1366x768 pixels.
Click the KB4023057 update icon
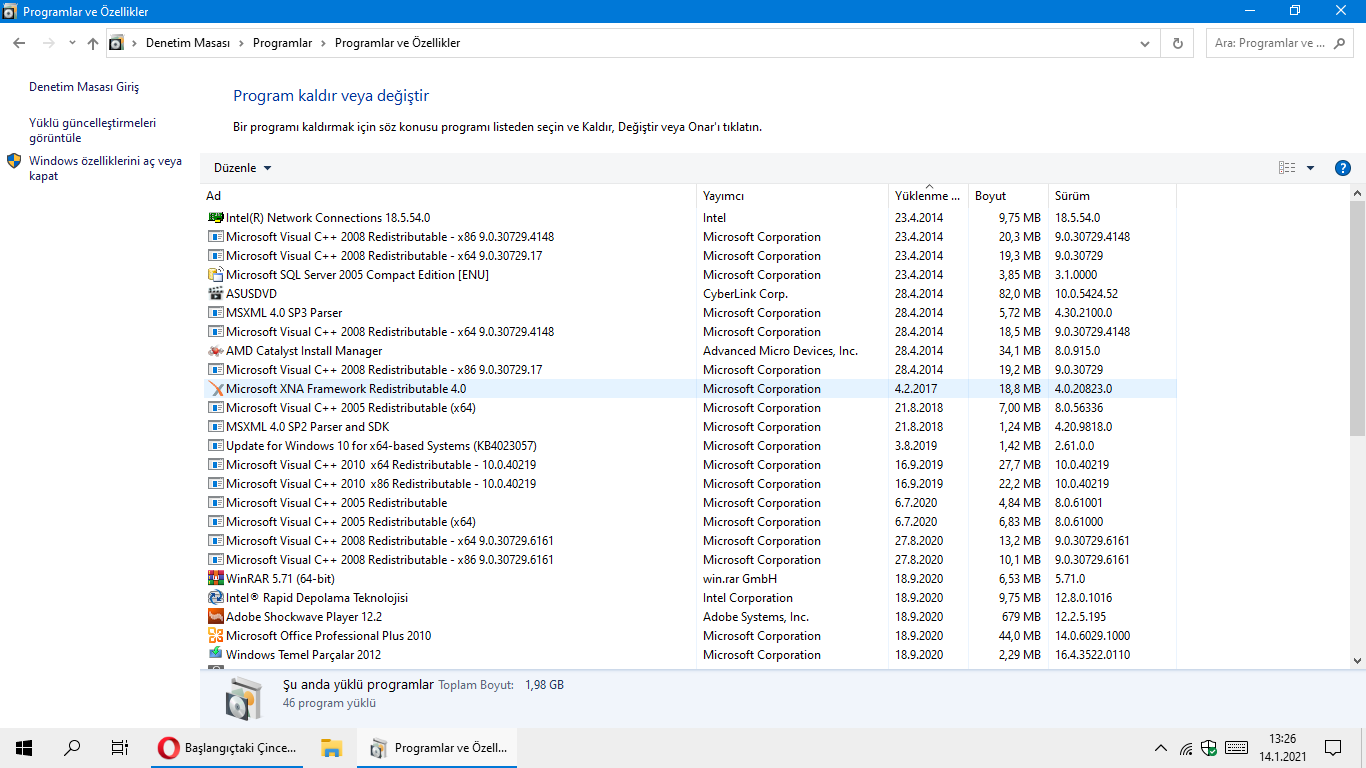(215, 445)
